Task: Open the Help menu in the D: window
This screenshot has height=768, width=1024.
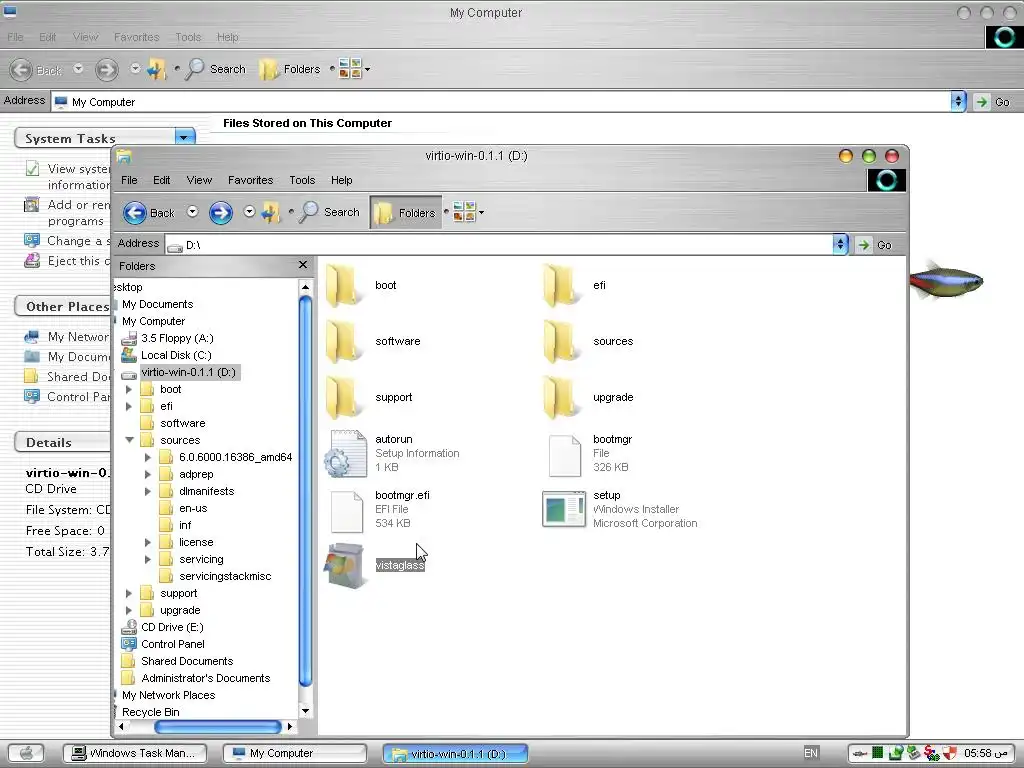Action: pos(342,180)
